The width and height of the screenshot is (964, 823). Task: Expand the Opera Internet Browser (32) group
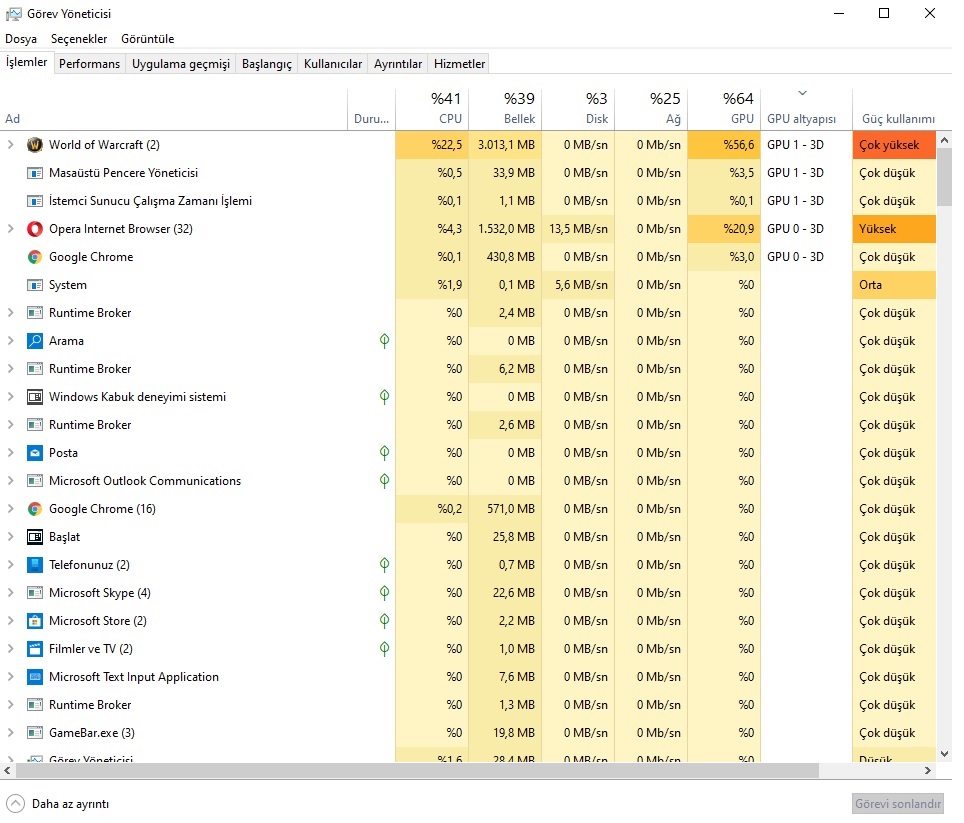[10, 229]
